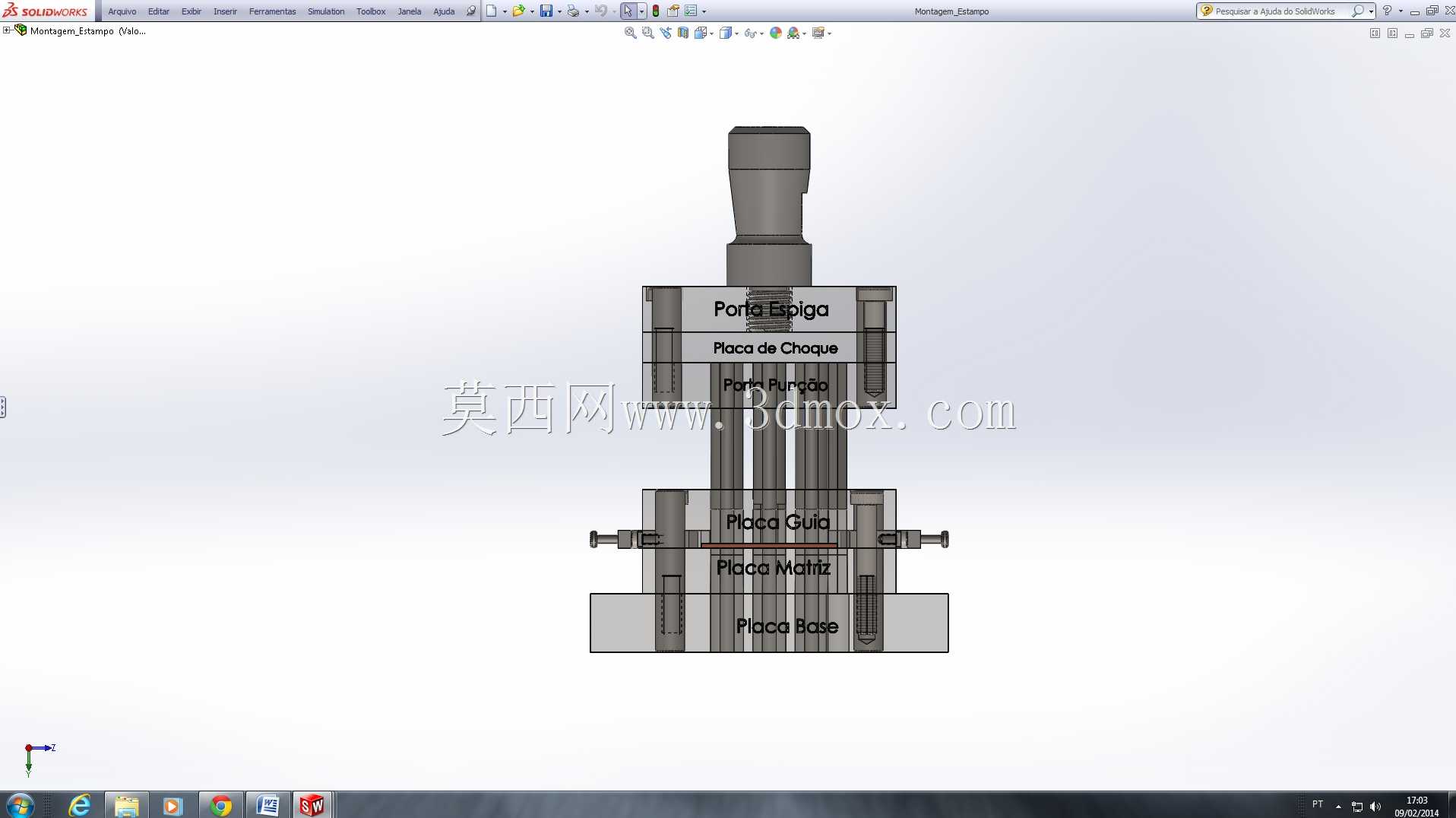1456x818 pixels.
Task: Open the Editar menu
Action: 159,11
